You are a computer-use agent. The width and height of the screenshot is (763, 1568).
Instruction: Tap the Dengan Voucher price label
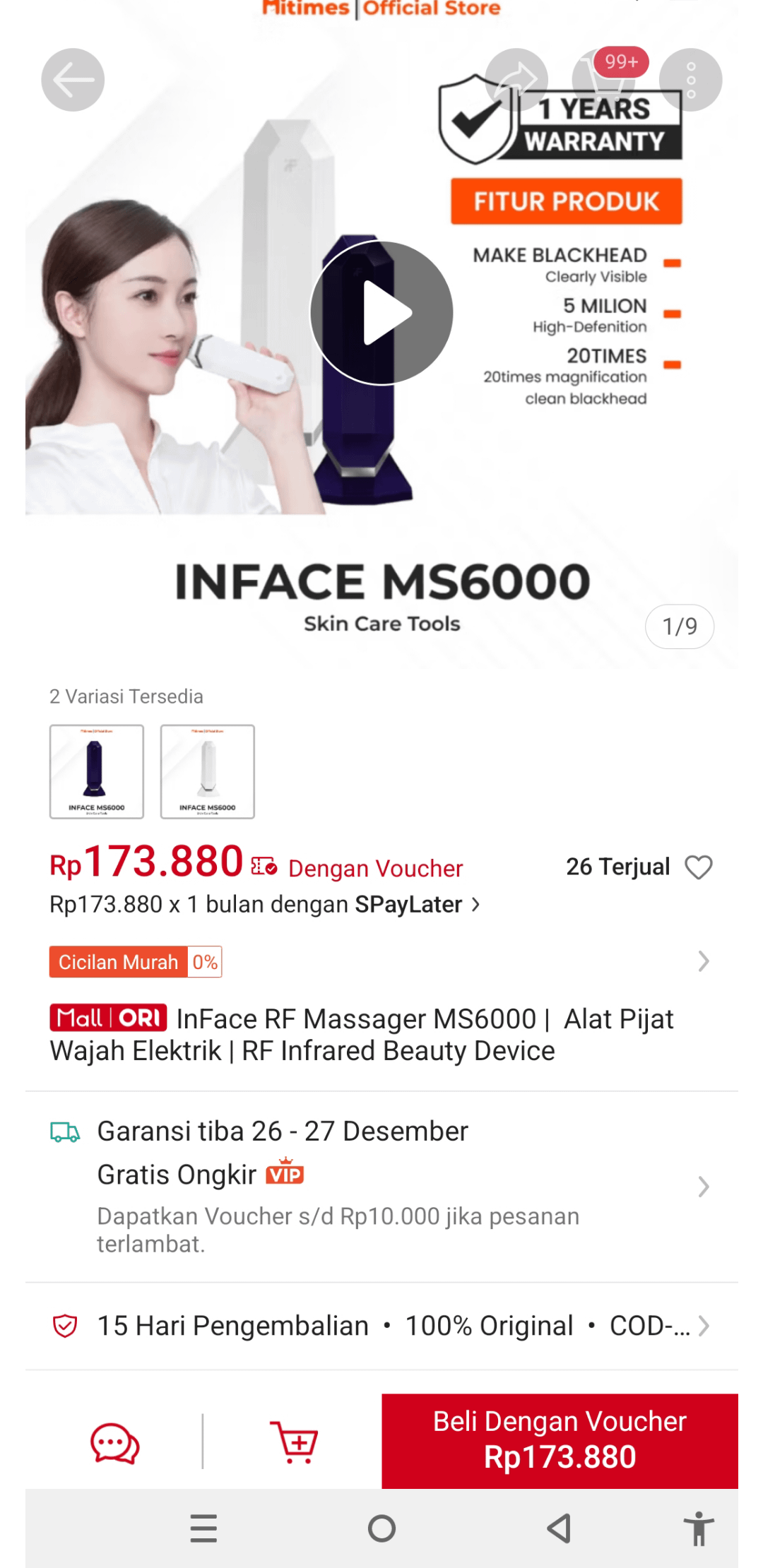click(375, 868)
